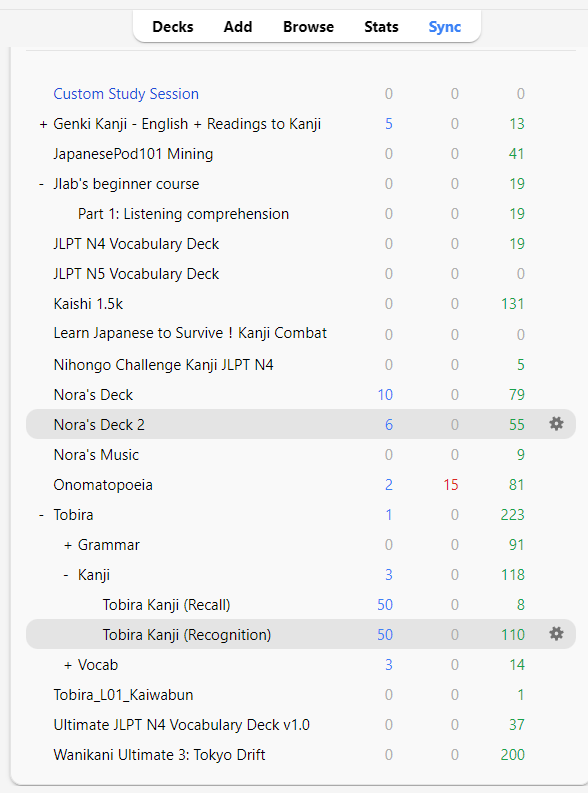Expand the Genki Kanji deck
This screenshot has height=793, width=588.
tap(43, 124)
